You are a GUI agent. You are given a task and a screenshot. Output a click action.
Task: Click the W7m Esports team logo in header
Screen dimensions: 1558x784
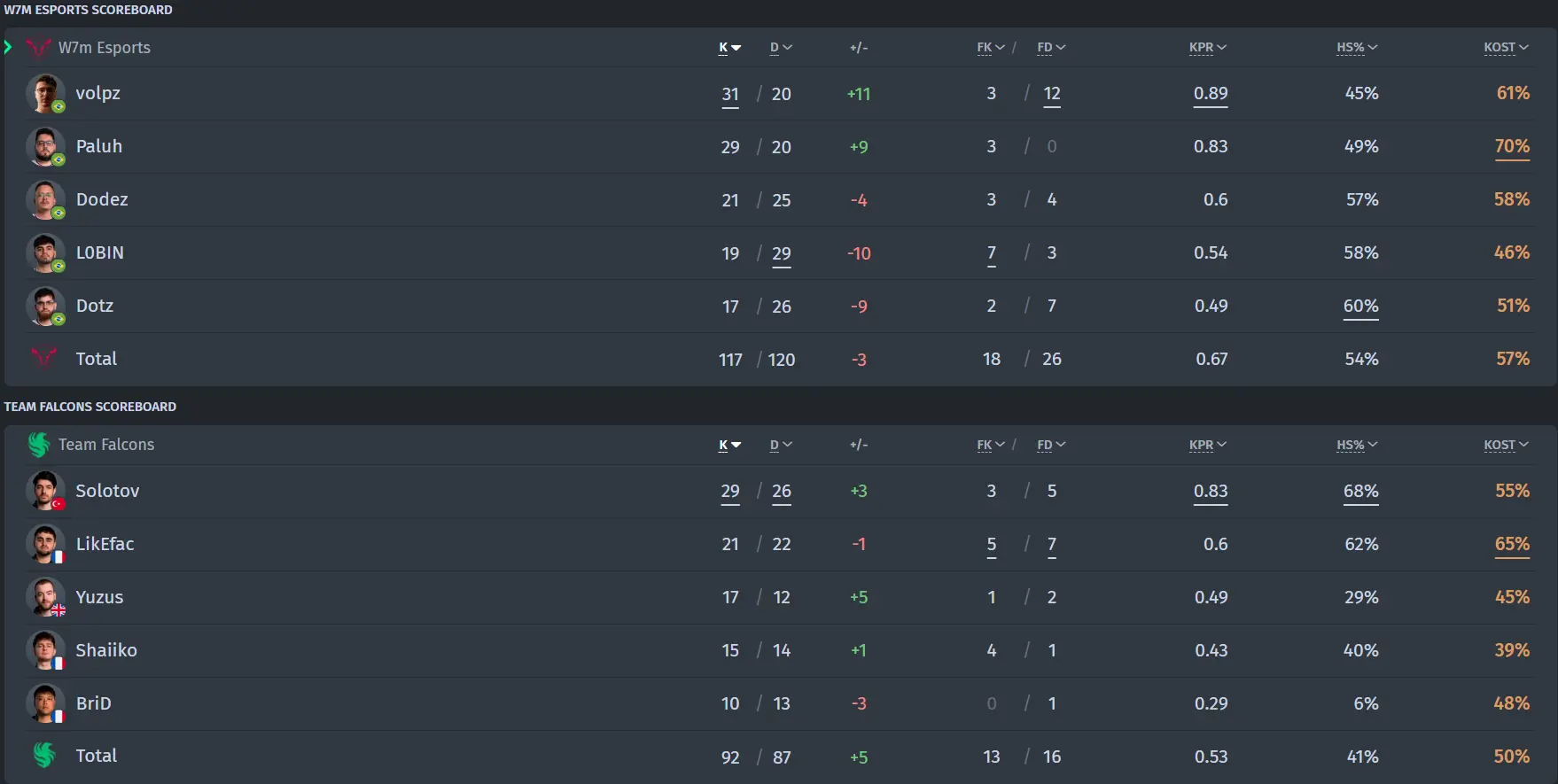[38, 47]
